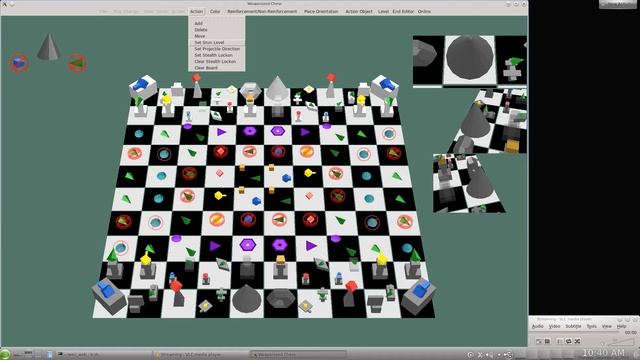Click End Editor in menu bar
Screen dimensions: 640x360
pos(403,11)
